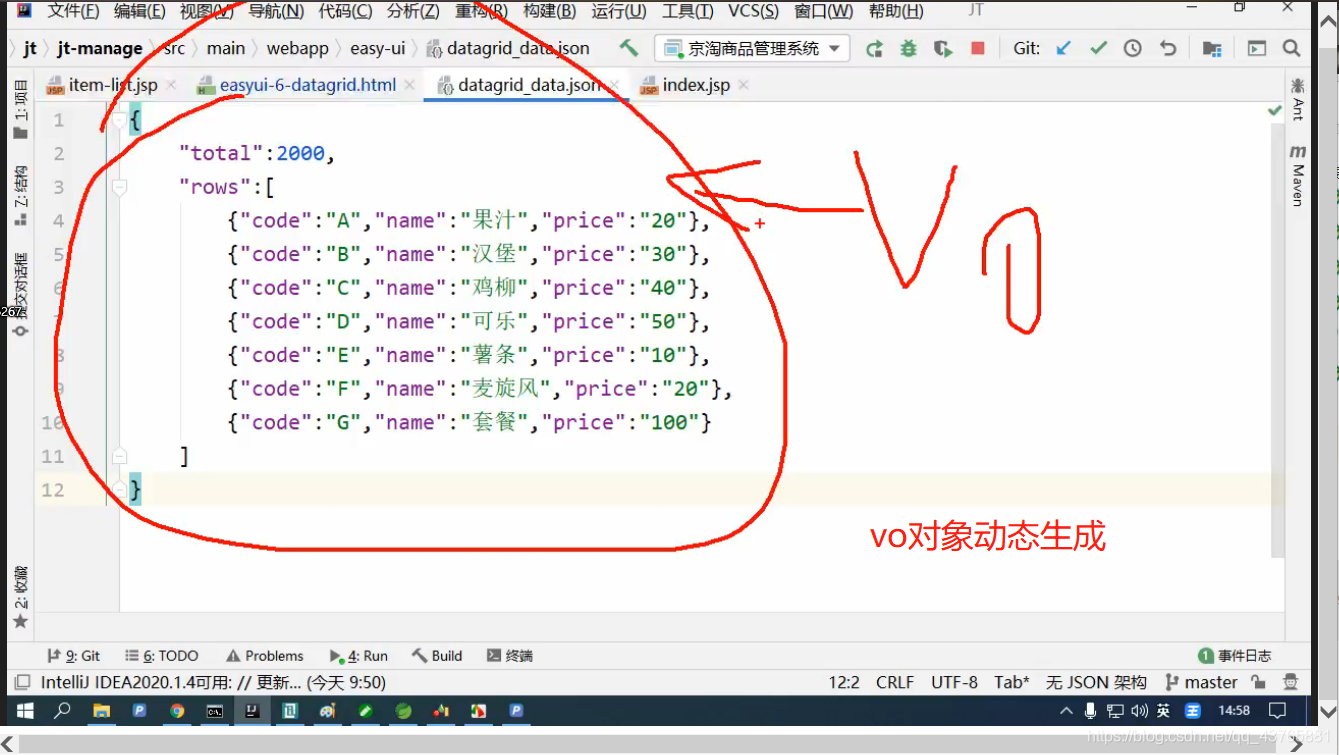Image resolution: width=1339 pixels, height=755 pixels.
Task: Open the VCS(S) menu
Action: [x=753, y=11]
